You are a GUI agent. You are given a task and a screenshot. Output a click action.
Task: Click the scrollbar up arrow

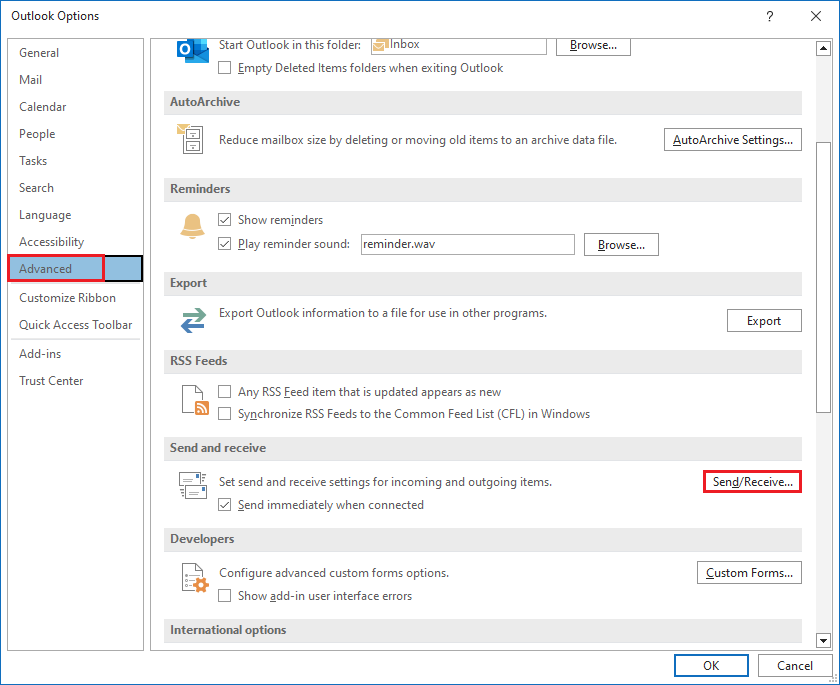823,49
